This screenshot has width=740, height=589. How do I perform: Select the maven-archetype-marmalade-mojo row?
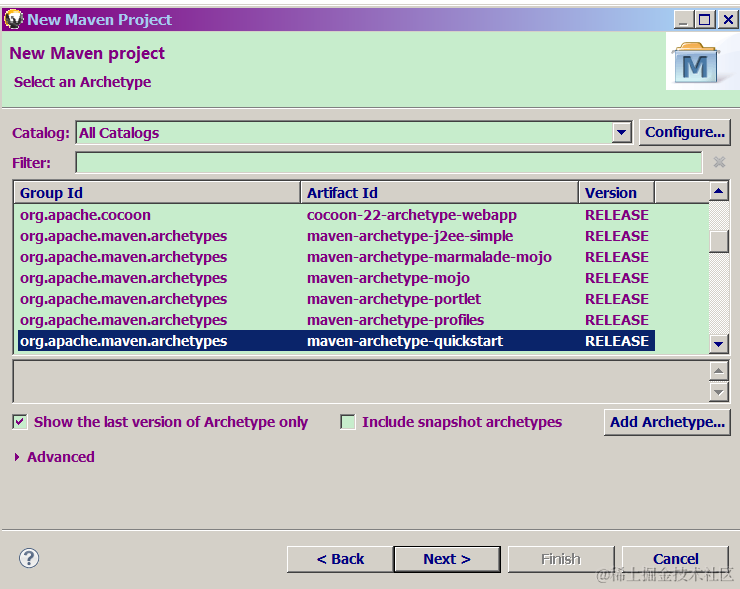336,257
